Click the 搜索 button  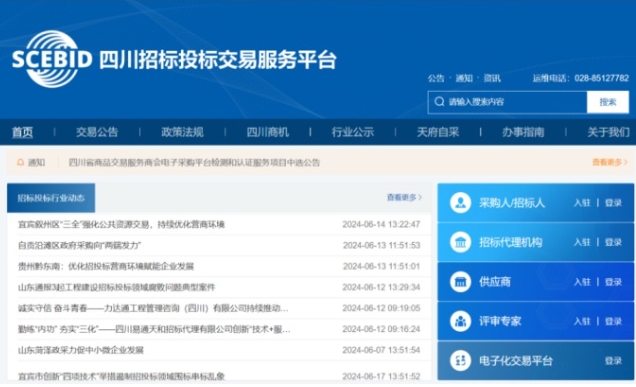[608, 102]
